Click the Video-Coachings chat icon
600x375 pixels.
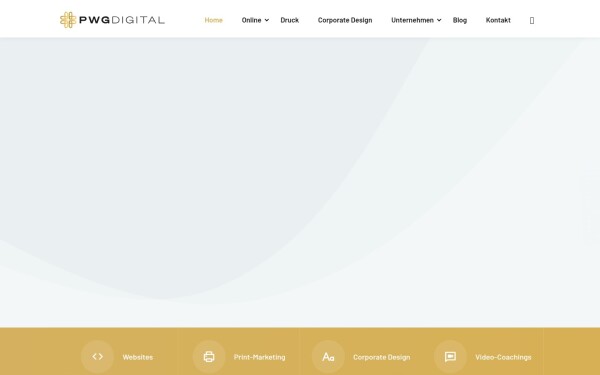point(450,357)
